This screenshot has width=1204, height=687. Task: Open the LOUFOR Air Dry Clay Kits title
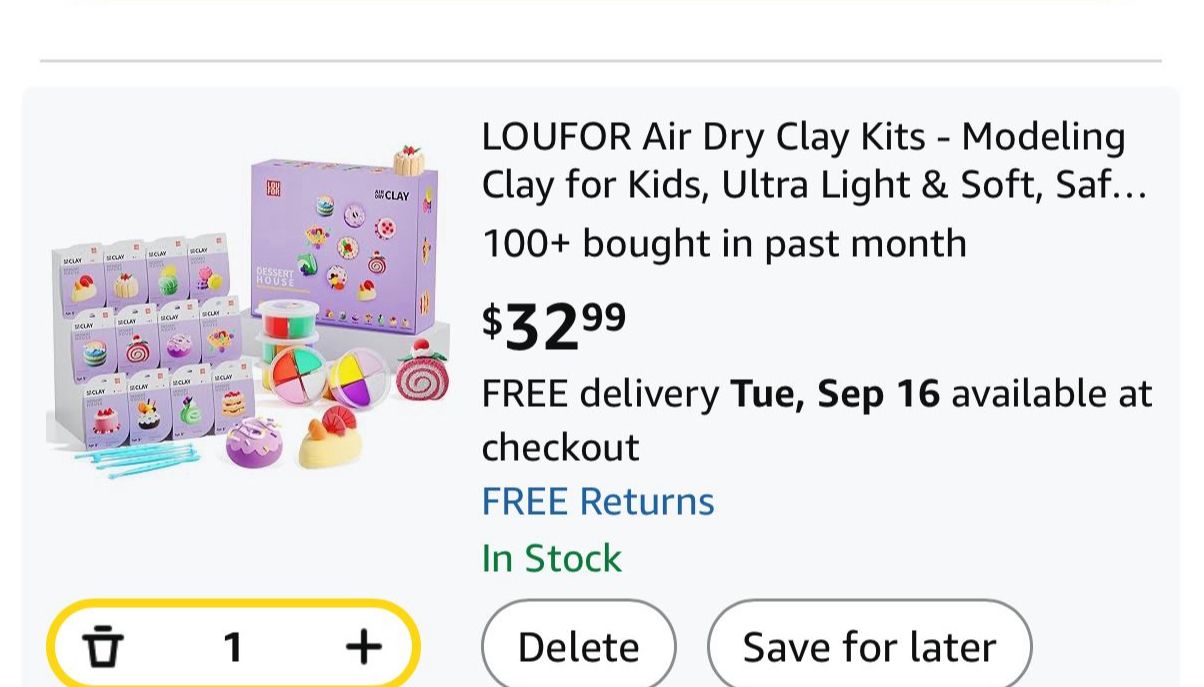(x=803, y=137)
